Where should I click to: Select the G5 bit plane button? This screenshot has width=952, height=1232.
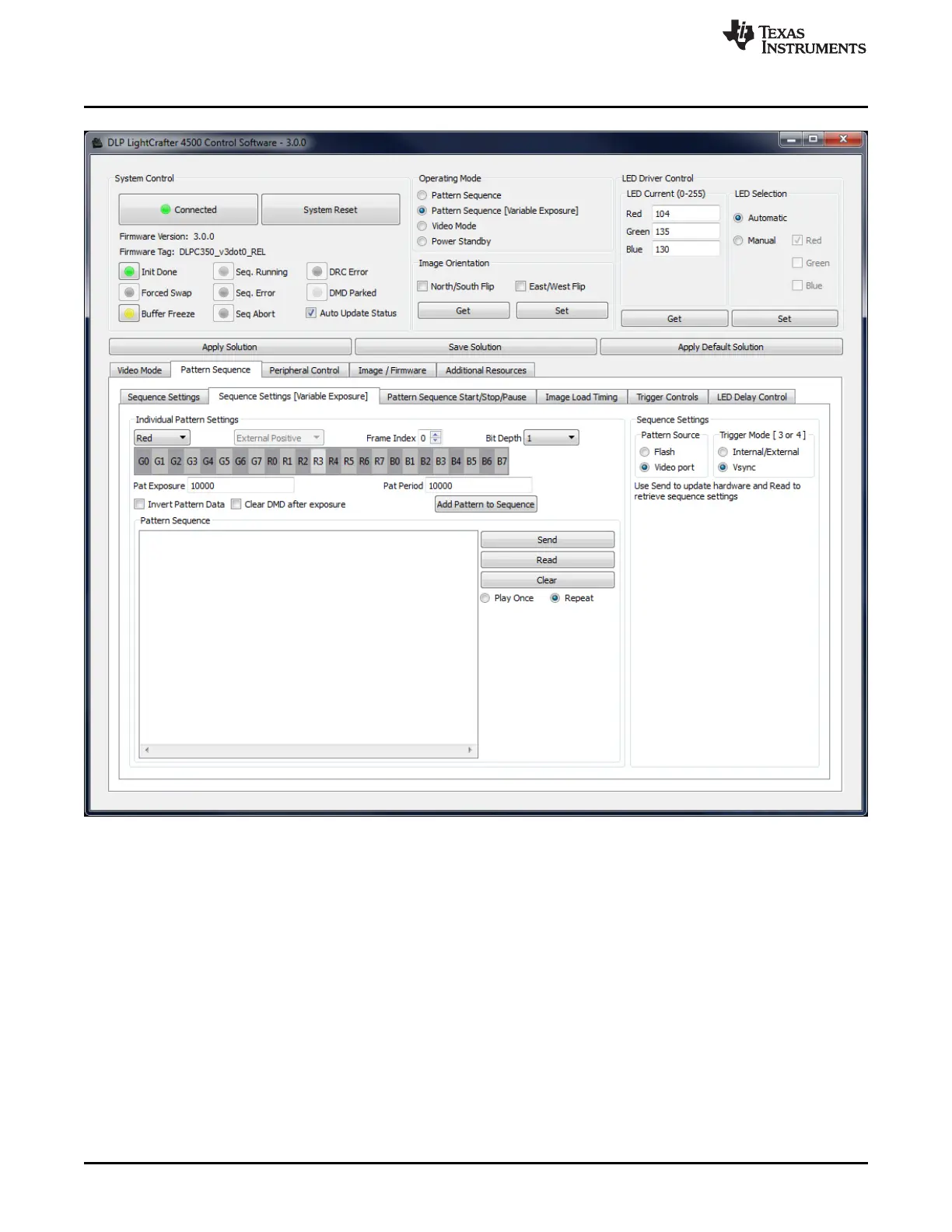[224, 461]
